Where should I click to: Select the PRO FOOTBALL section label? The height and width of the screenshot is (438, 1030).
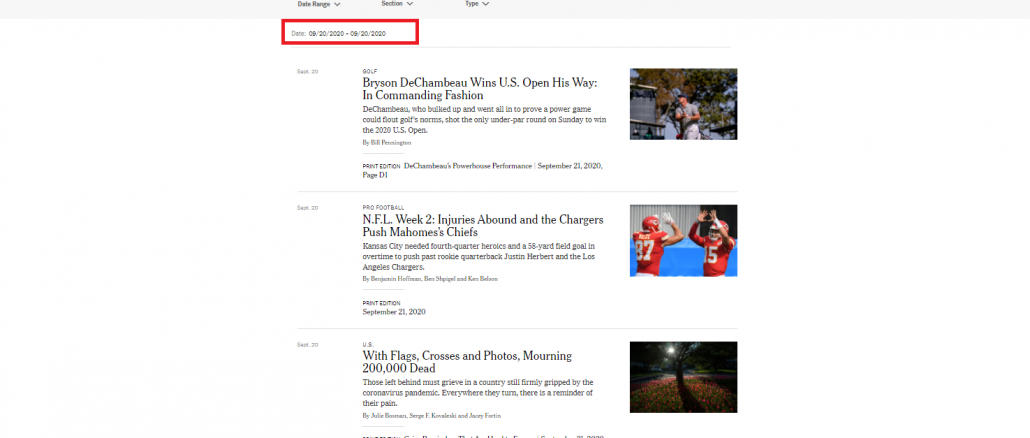click(384, 208)
